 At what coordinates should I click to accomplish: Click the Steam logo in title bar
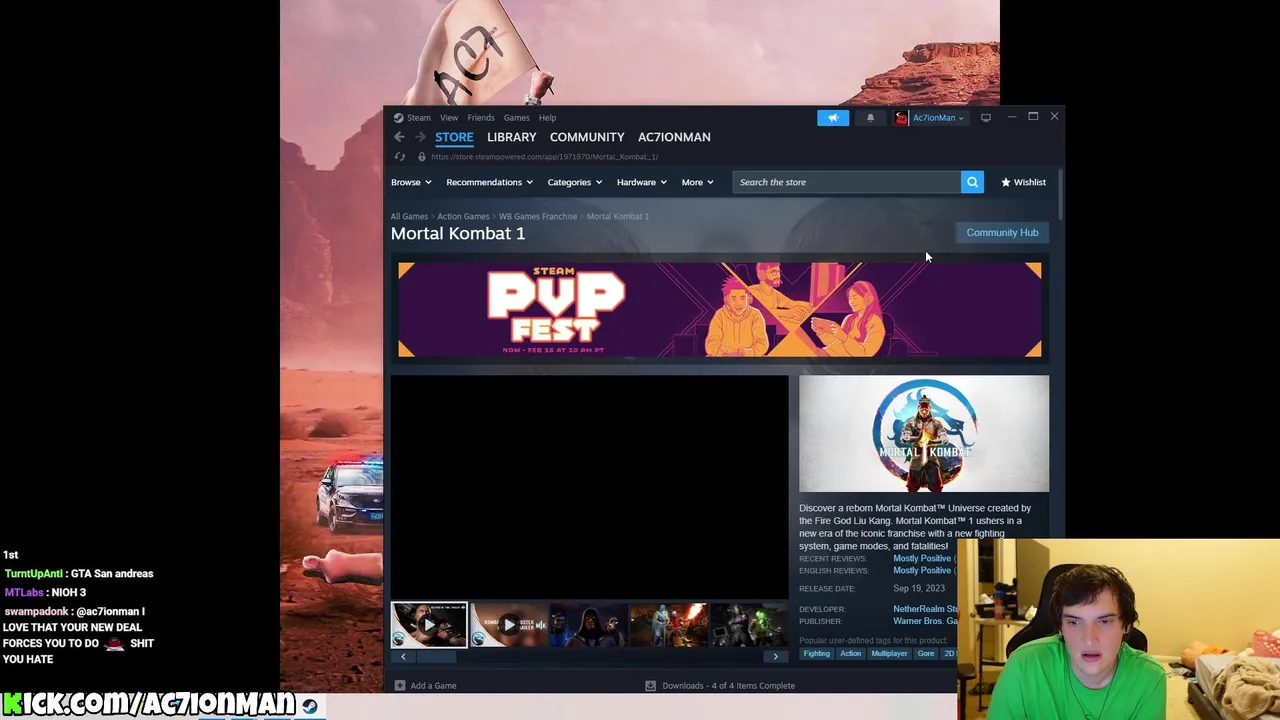398,118
